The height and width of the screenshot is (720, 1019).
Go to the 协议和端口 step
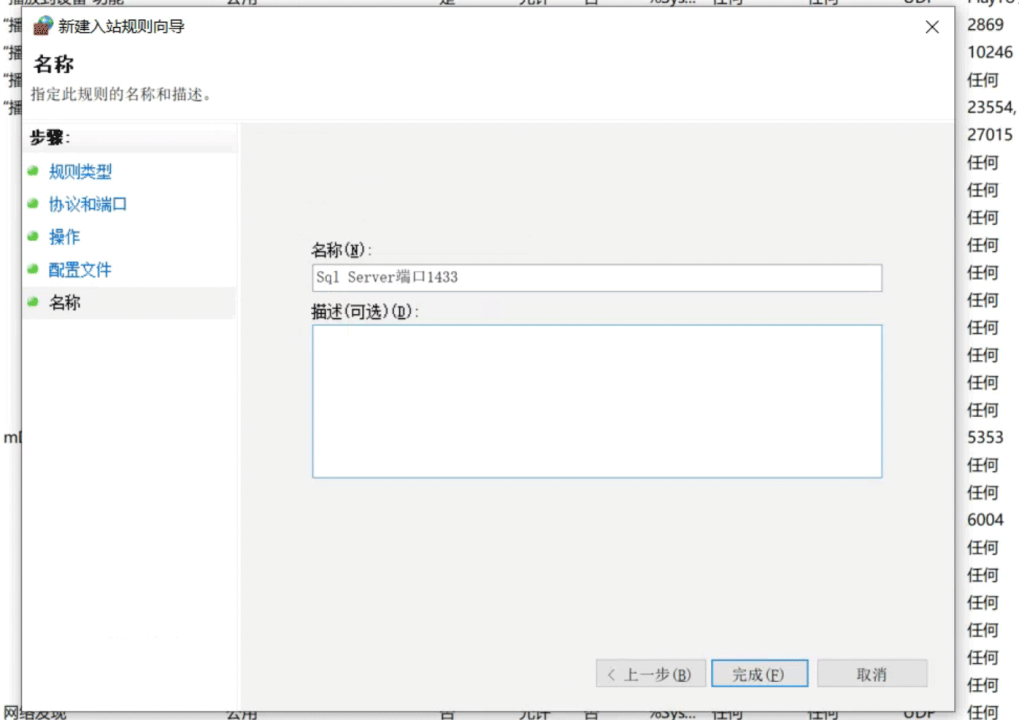(x=88, y=204)
